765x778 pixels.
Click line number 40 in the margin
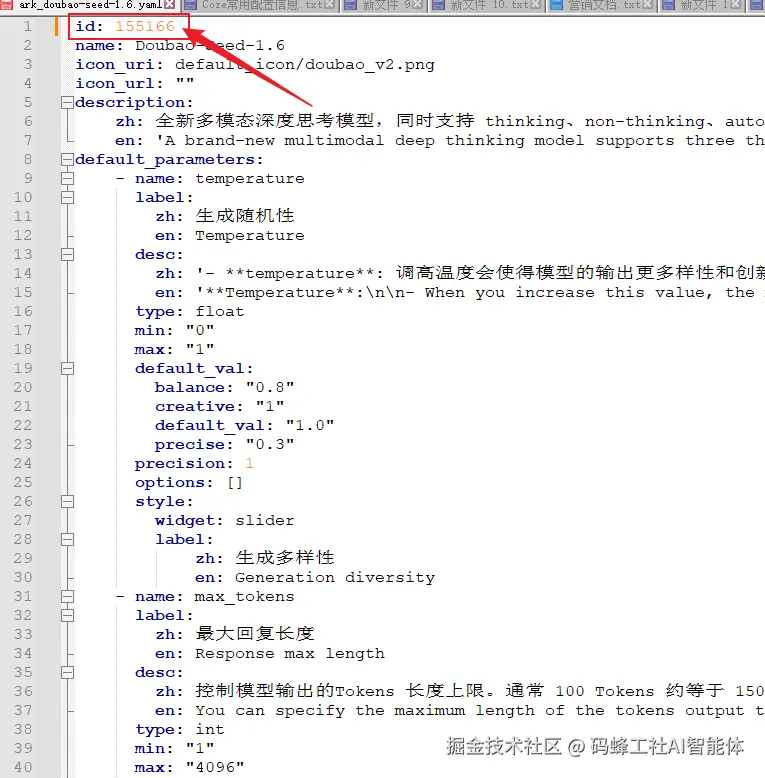pyautogui.click(x=23, y=768)
